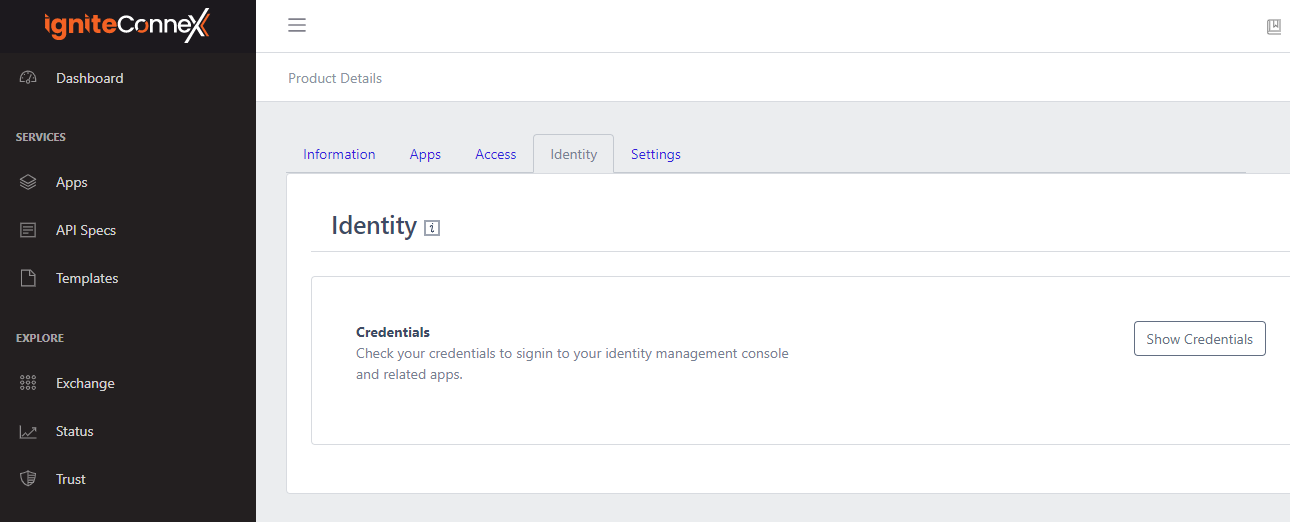
Task: Open the Status chart icon
Action: click(x=28, y=432)
